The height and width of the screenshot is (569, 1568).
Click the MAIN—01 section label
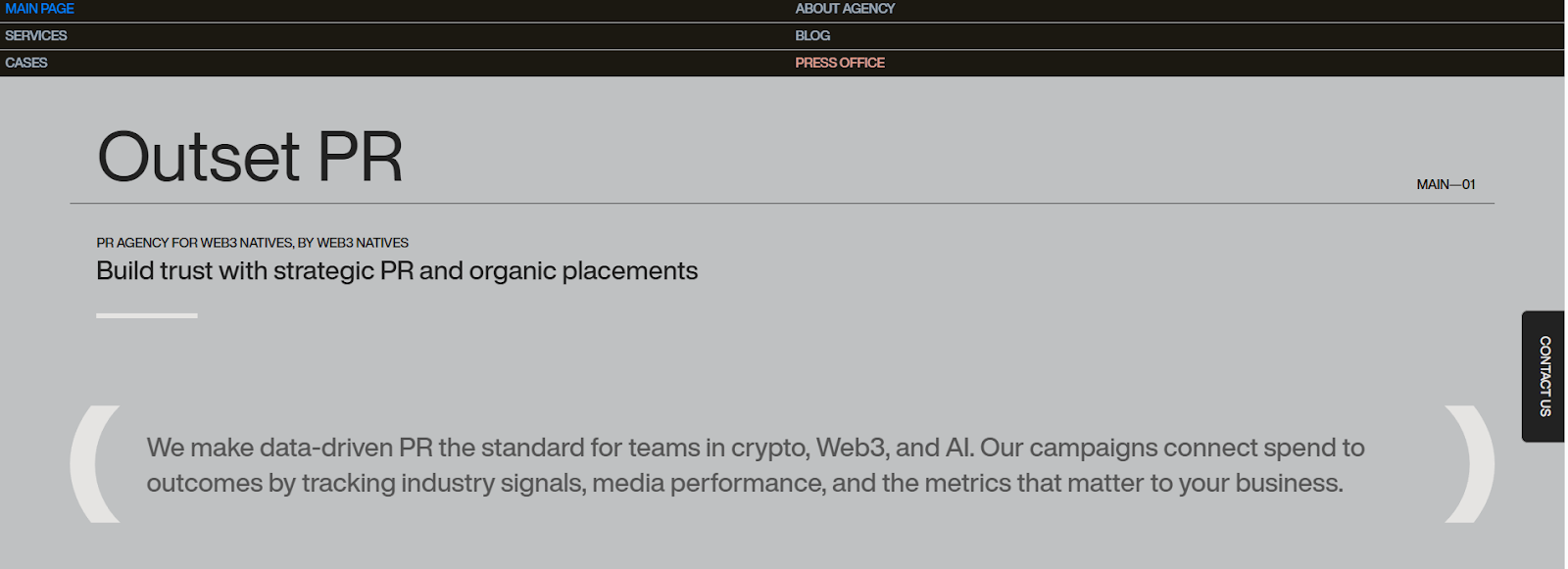(1445, 184)
